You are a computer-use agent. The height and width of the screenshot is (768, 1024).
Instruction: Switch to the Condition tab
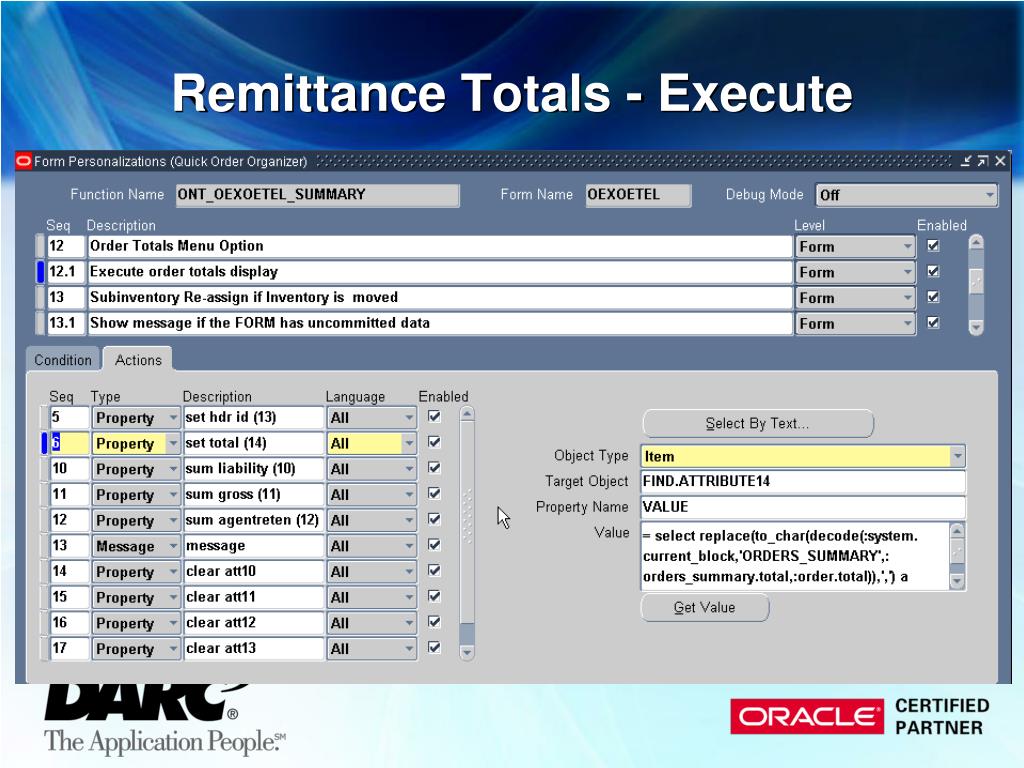63,360
